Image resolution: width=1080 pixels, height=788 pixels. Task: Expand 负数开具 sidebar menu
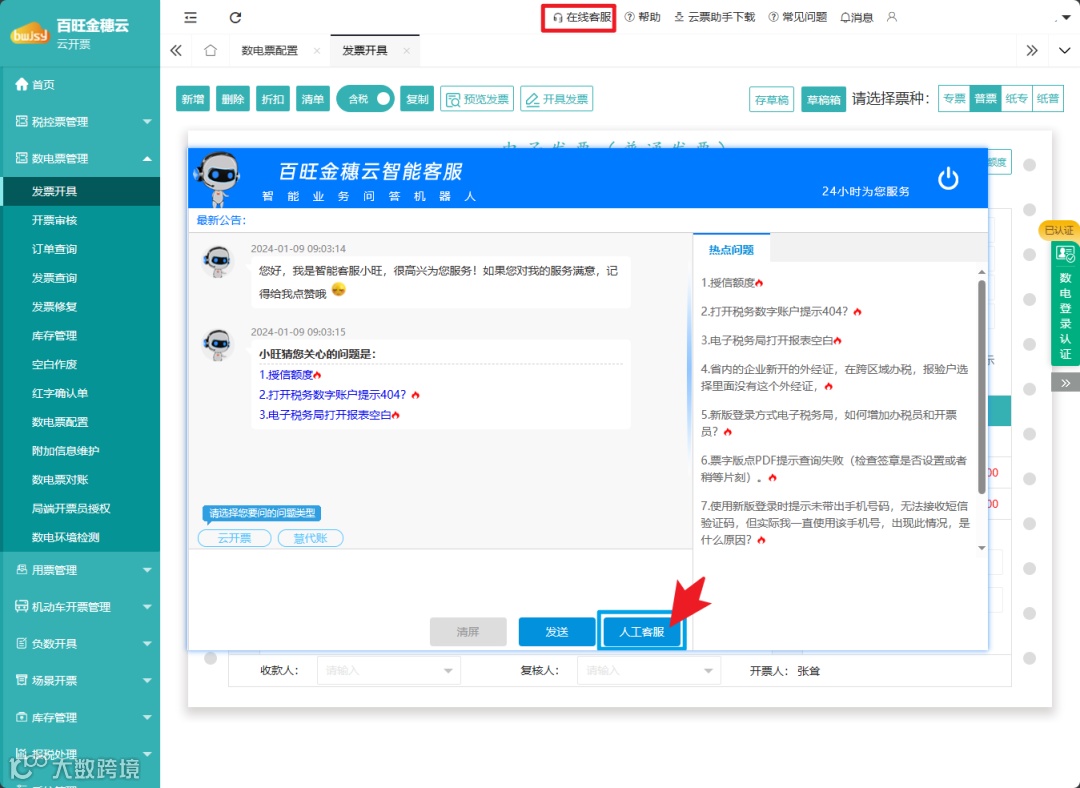click(x=80, y=644)
